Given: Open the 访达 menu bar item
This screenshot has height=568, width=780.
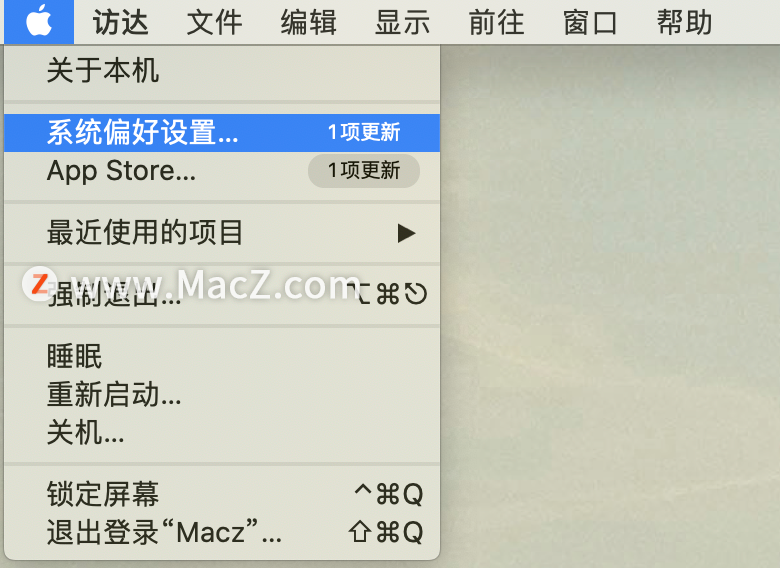Looking at the screenshot, I should 121,22.
